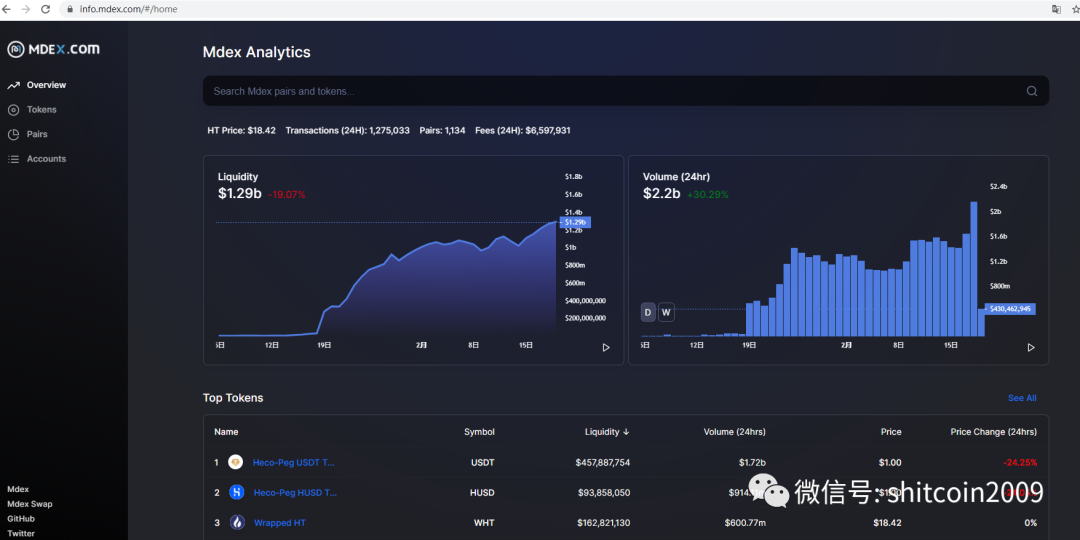The width and height of the screenshot is (1080, 540).
Task: Click the $457,887,754 liquidity cell
Action: 603,463
